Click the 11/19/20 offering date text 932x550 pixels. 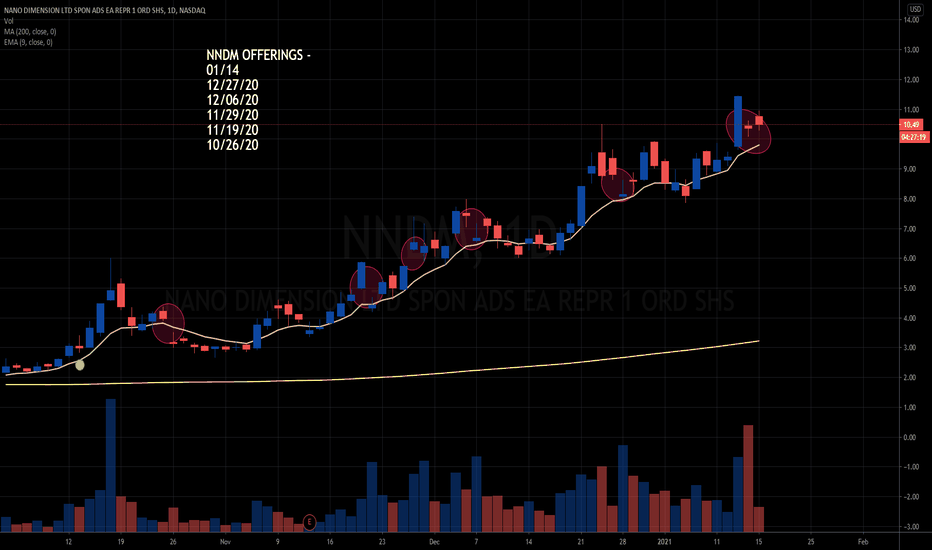(x=232, y=130)
